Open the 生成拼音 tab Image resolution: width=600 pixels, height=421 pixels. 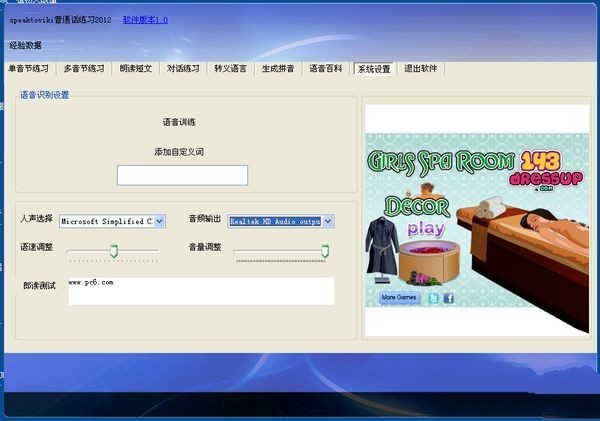coord(278,69)
